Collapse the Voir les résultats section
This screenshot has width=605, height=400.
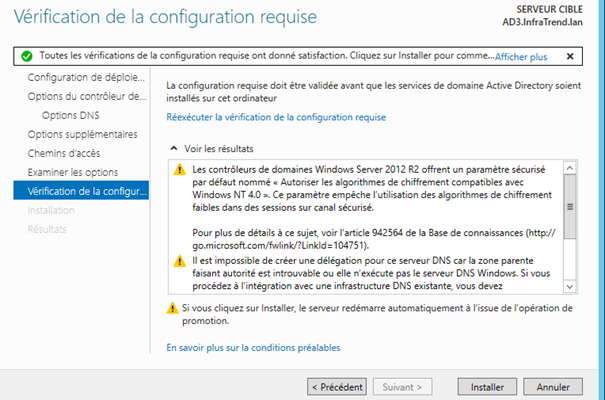click(x=175, y=148)
